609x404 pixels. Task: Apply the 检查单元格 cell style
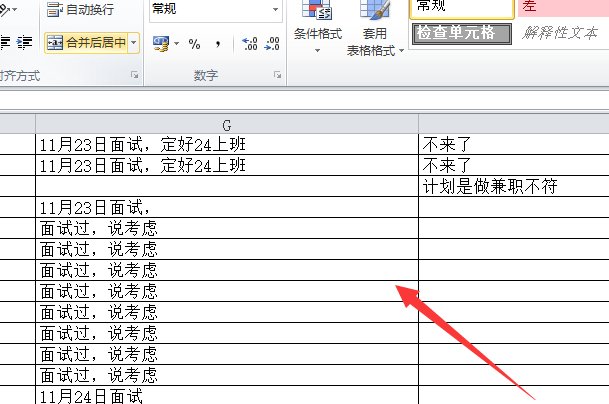461,33
